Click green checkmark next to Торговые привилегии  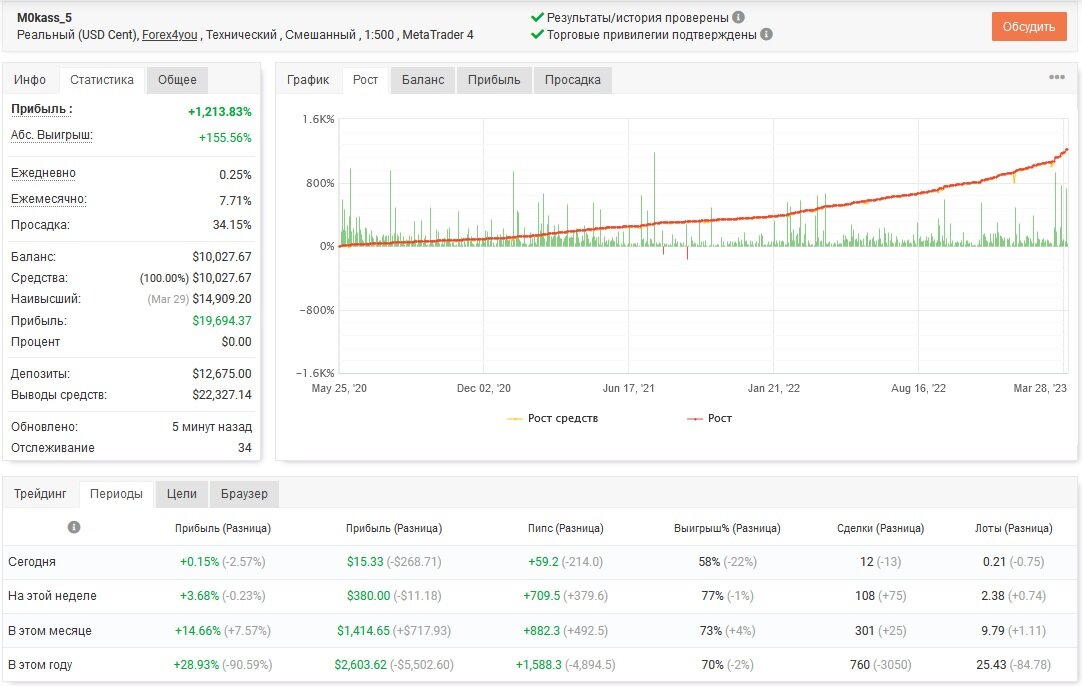point(537,34)
